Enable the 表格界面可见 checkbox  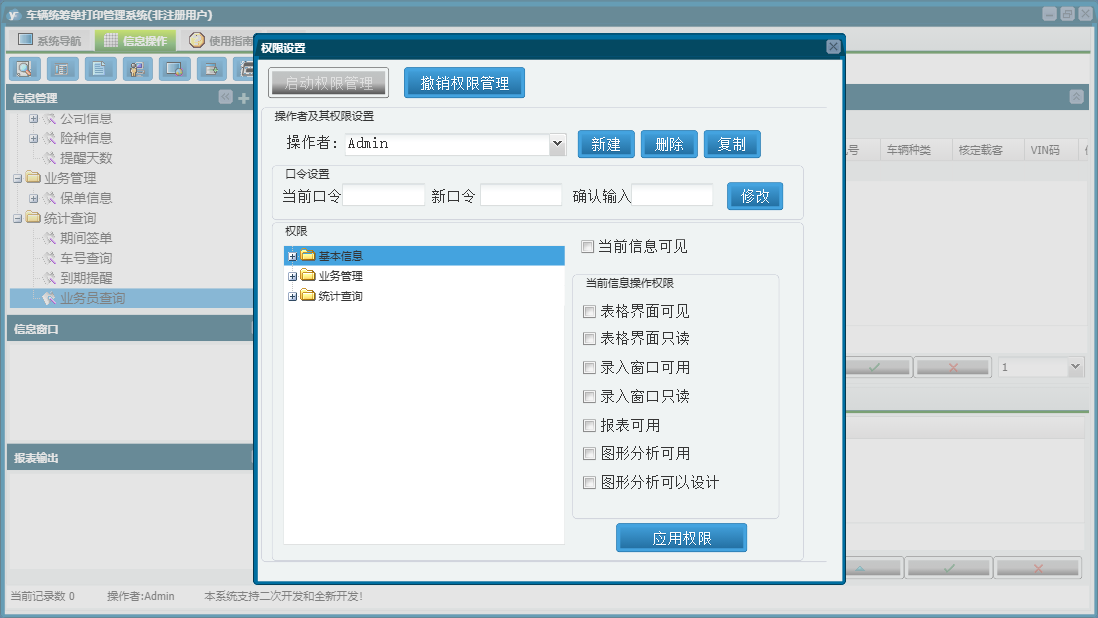[590, 311]
